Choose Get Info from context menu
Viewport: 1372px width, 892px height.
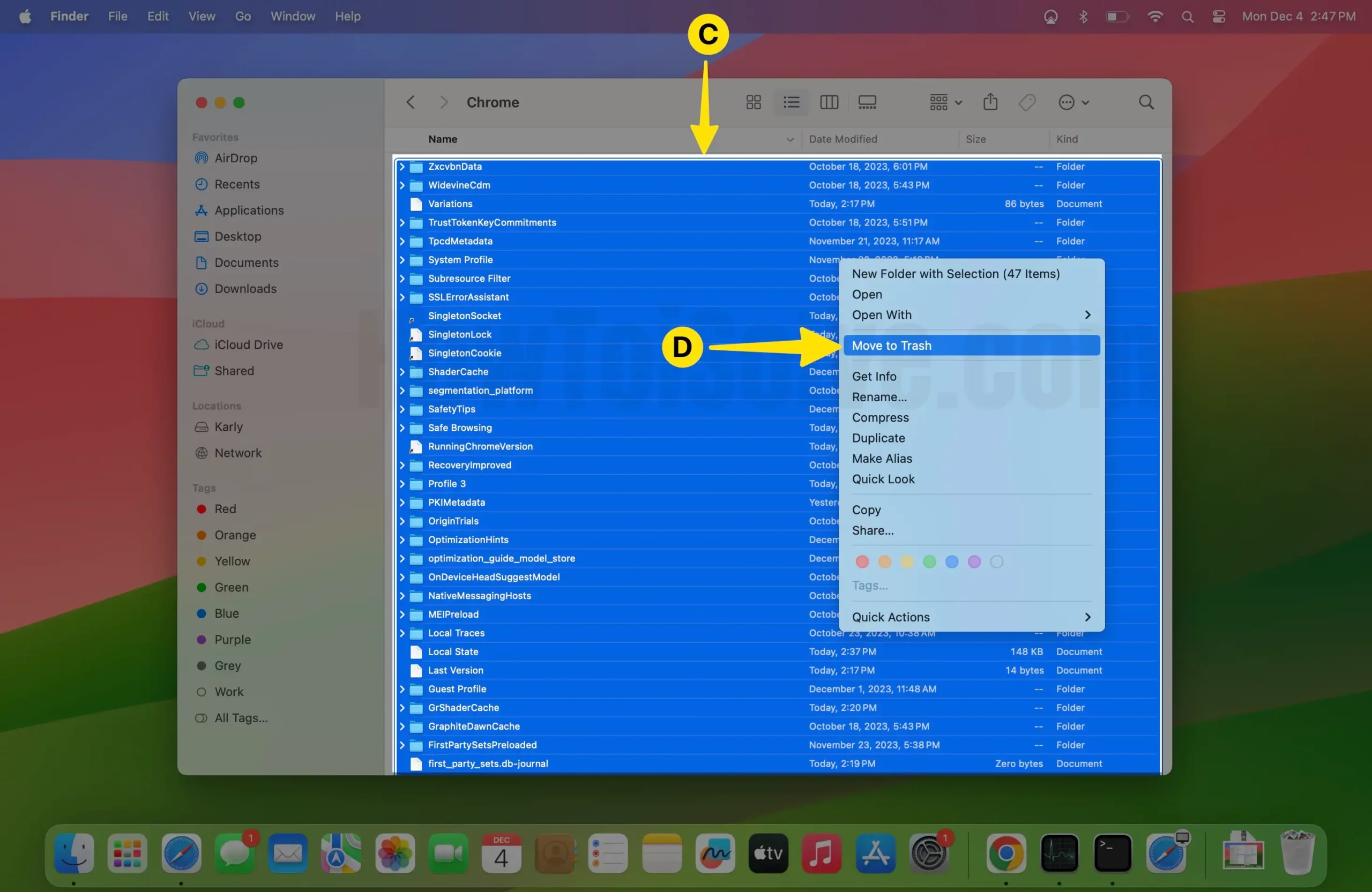coord(971,376)
